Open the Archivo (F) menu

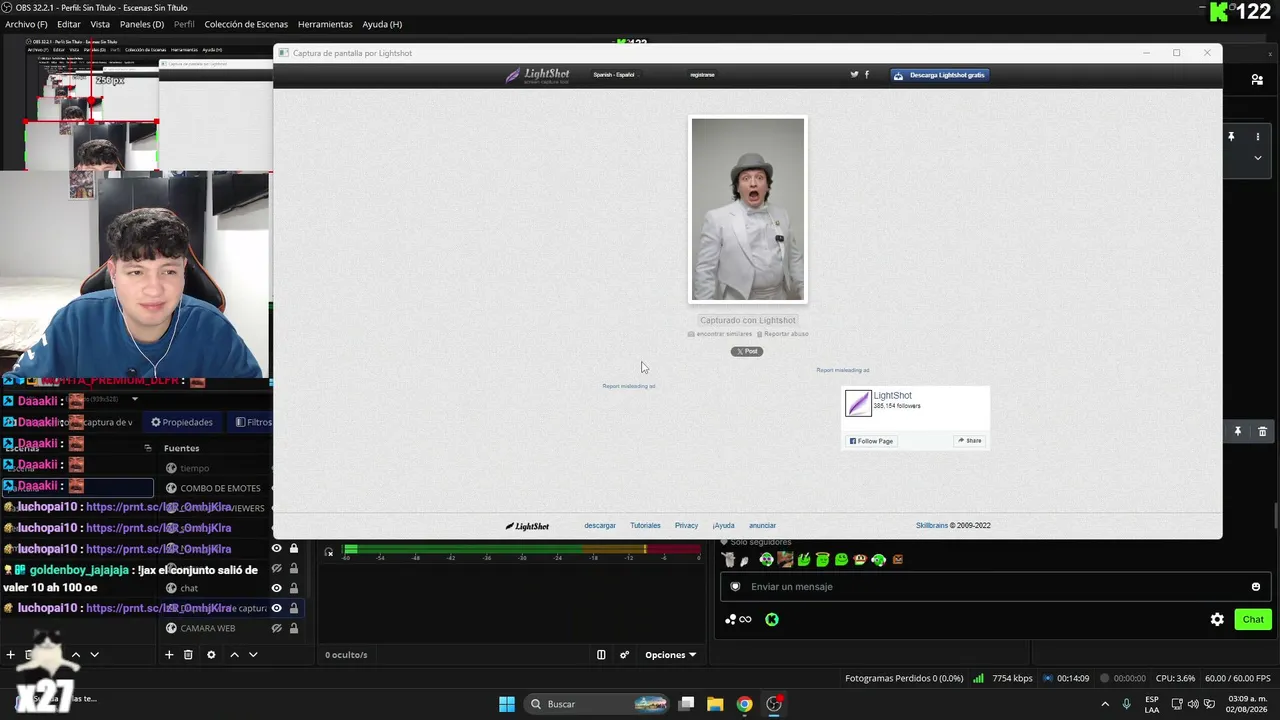pyautogui.click(x=26, y=24)
